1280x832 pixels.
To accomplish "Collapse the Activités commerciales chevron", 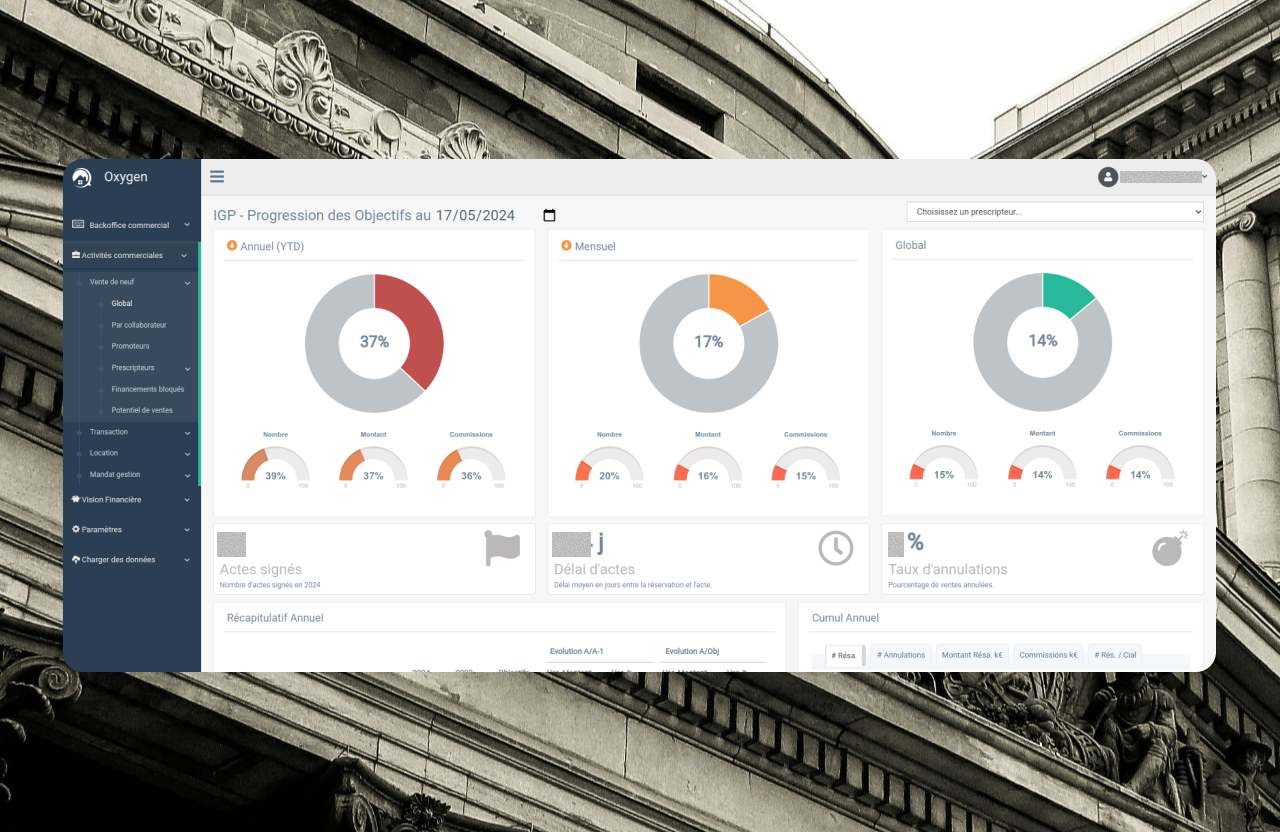I will (184, 256).
